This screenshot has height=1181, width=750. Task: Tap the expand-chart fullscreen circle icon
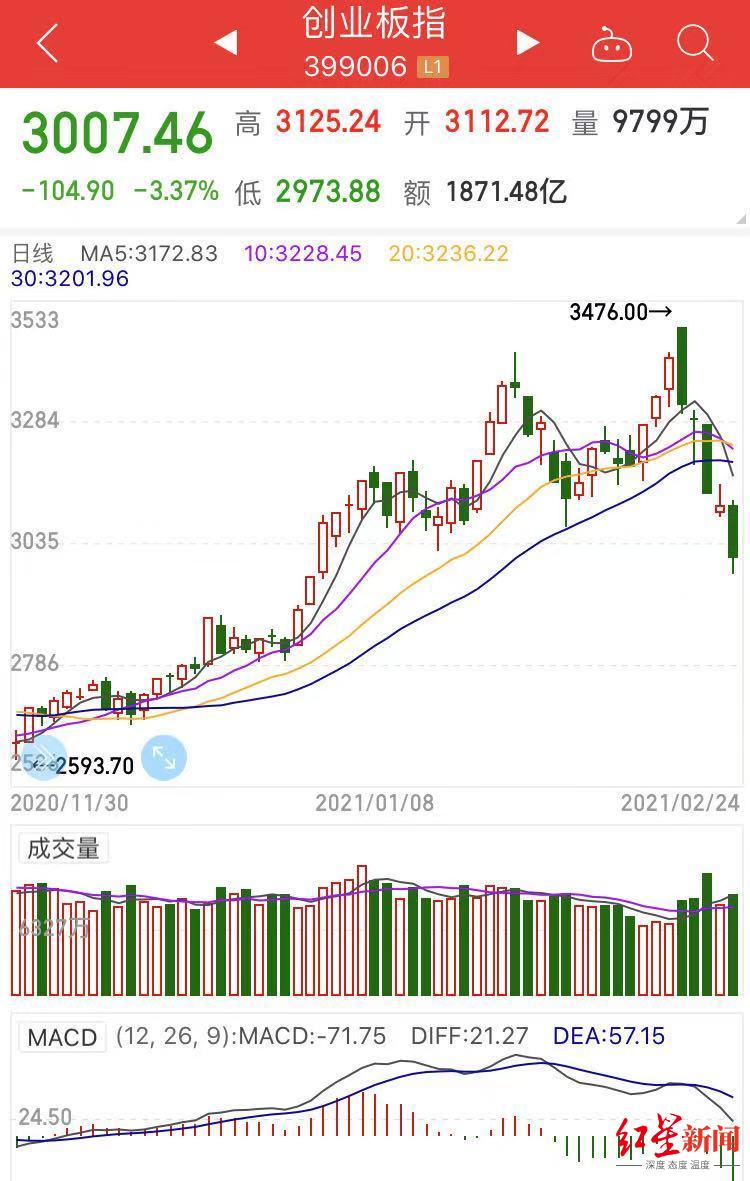163,757
